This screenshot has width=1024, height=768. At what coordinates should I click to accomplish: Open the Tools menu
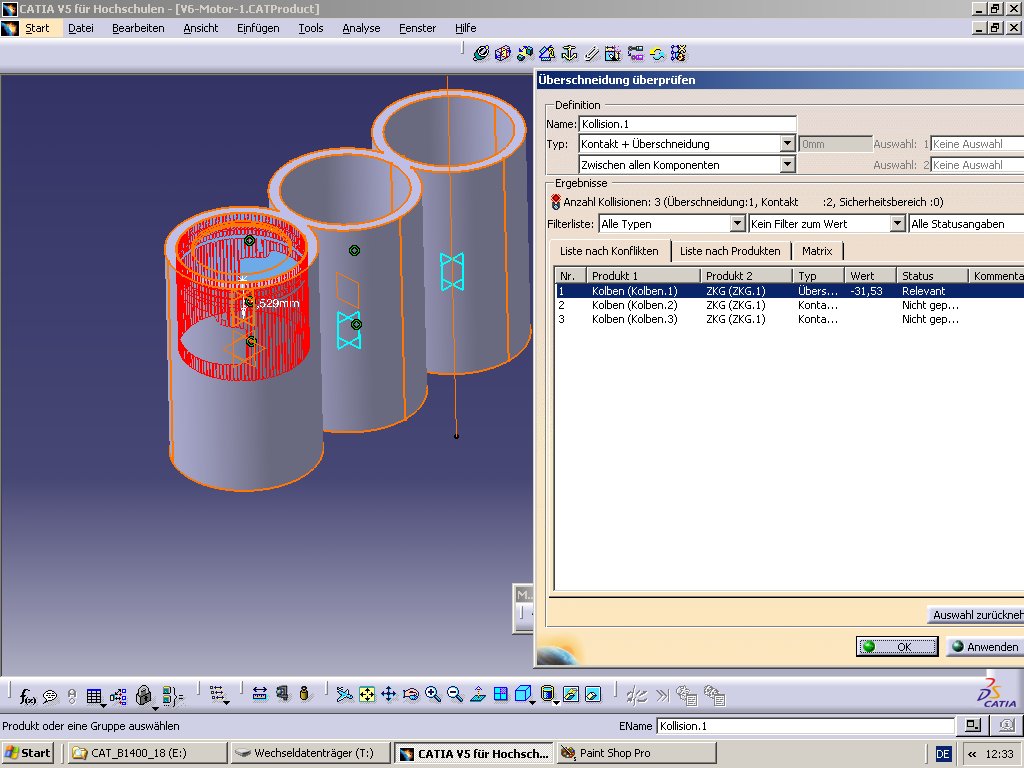click(x=311, y=28)
